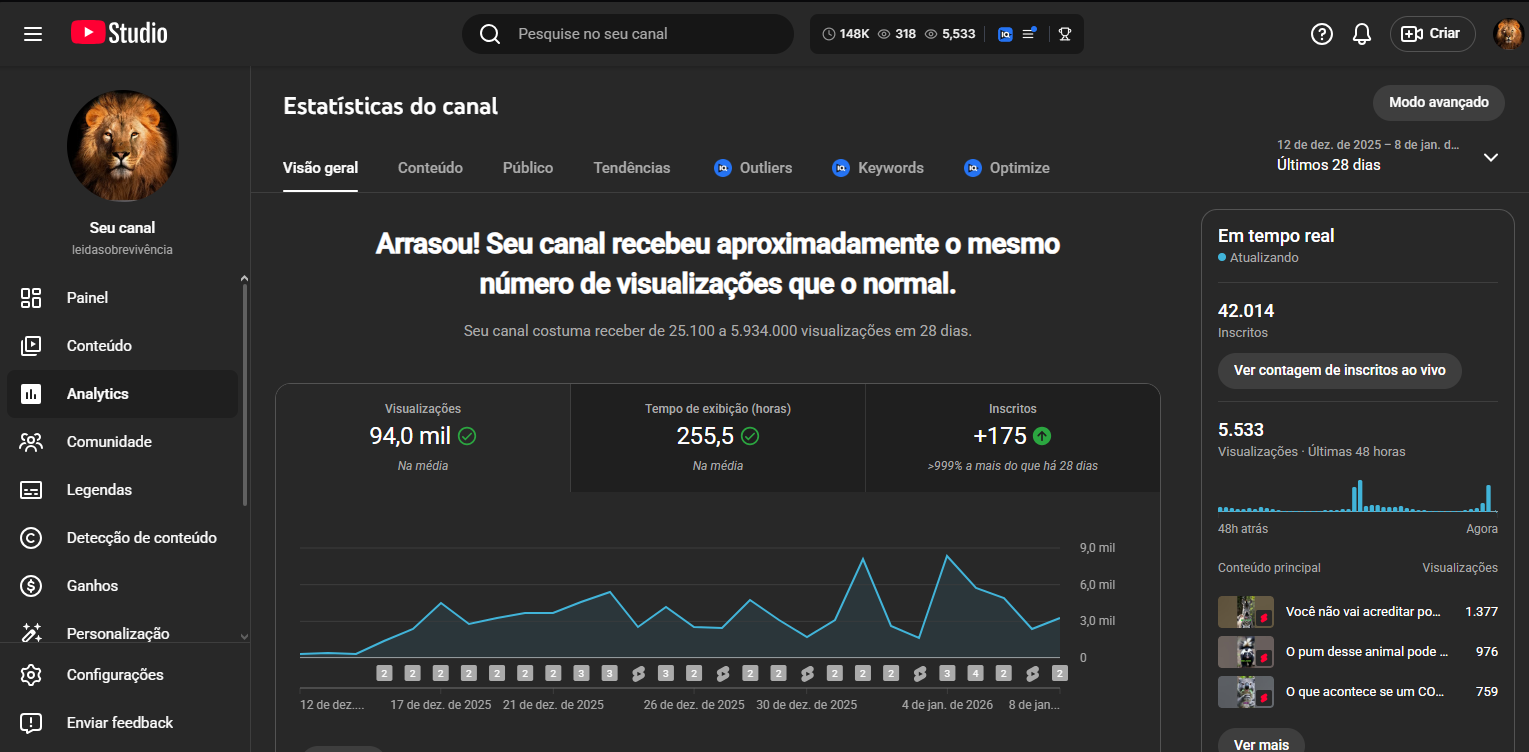Screen dimensions: 1529x752
Task: Select the Visualizações metric card
Action: click(423, 438)
